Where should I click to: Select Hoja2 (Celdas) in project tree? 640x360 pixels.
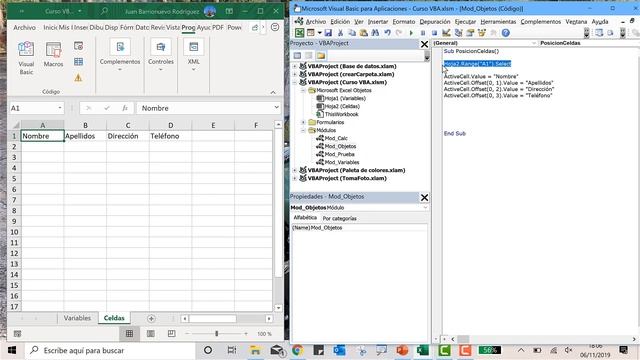click(342, 106)
